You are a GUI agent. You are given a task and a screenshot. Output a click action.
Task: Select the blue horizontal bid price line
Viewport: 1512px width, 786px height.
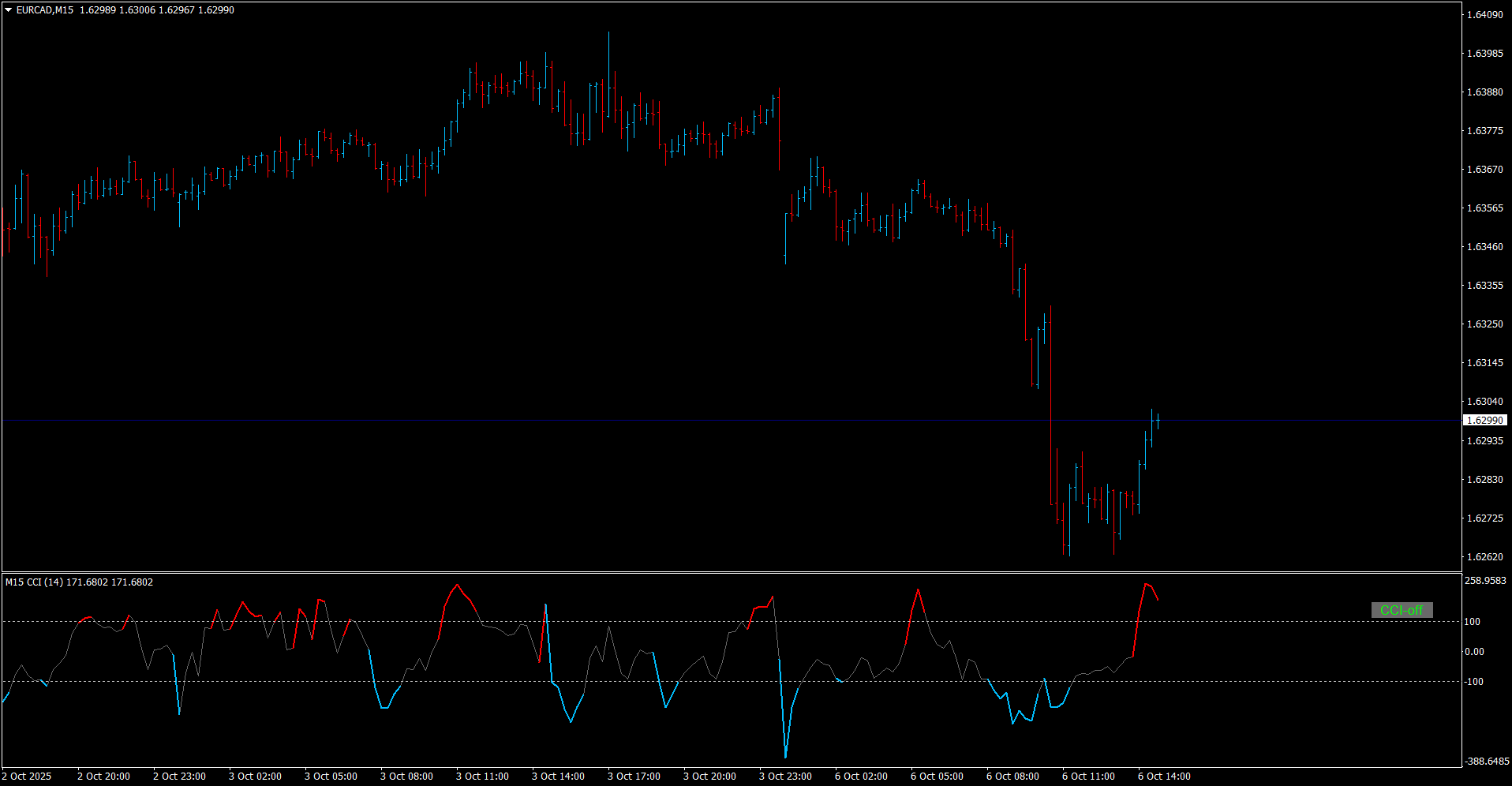pos(710,421)
